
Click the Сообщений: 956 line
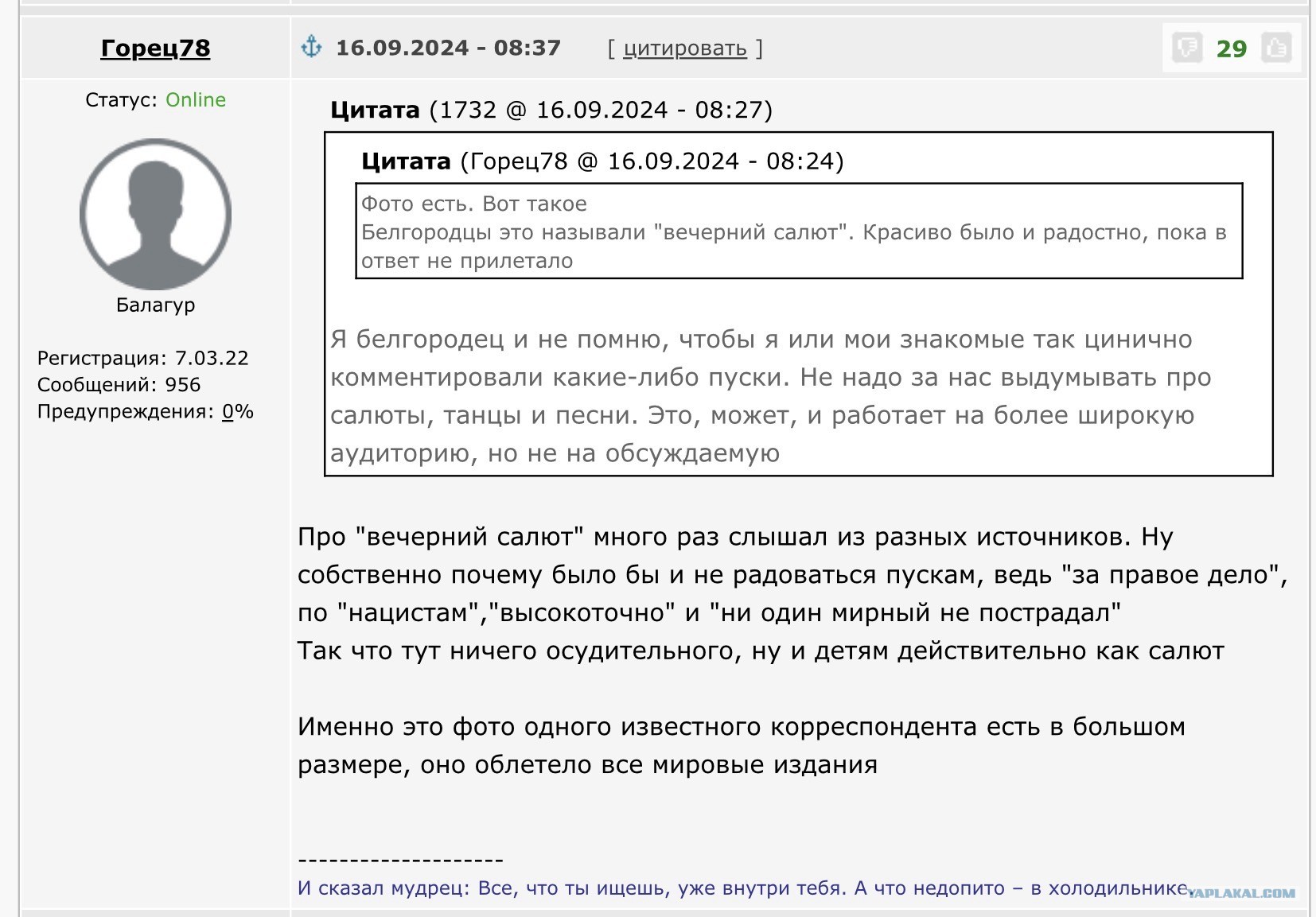coord(119,385)
